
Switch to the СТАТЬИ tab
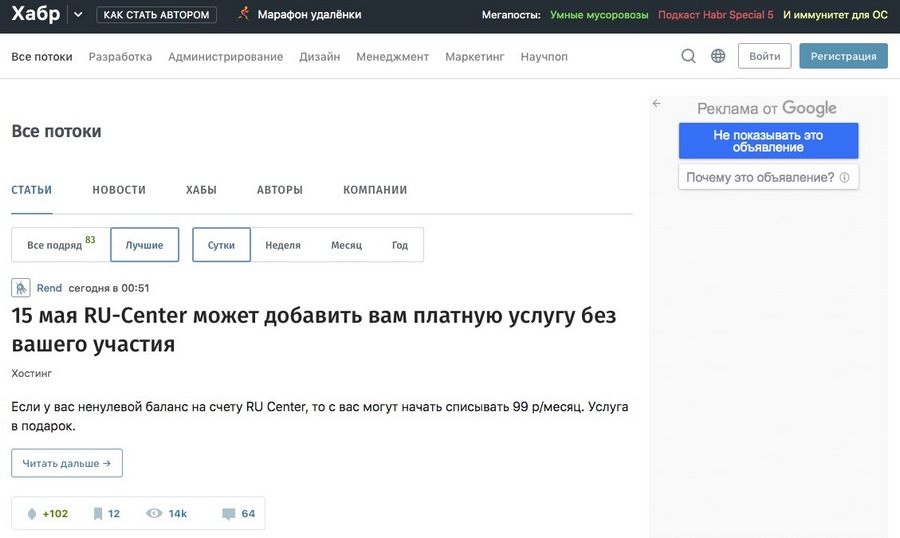coord(32,190)
